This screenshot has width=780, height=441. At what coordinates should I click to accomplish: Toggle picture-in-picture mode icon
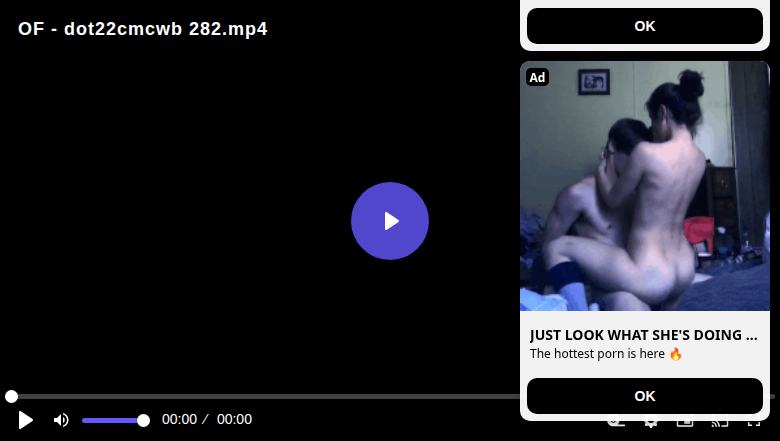pyautogui.click(x=685, y=423)
